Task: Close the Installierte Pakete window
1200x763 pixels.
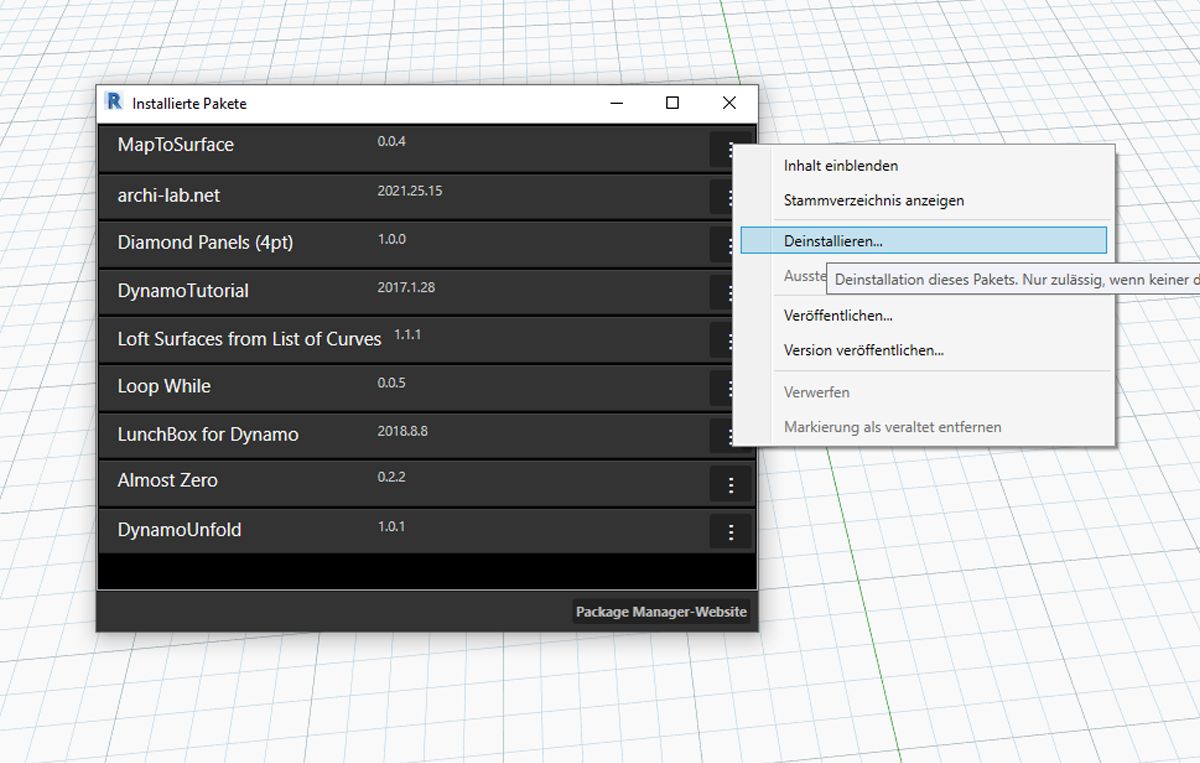Action: pyautogui.click(x=729, y=103)
